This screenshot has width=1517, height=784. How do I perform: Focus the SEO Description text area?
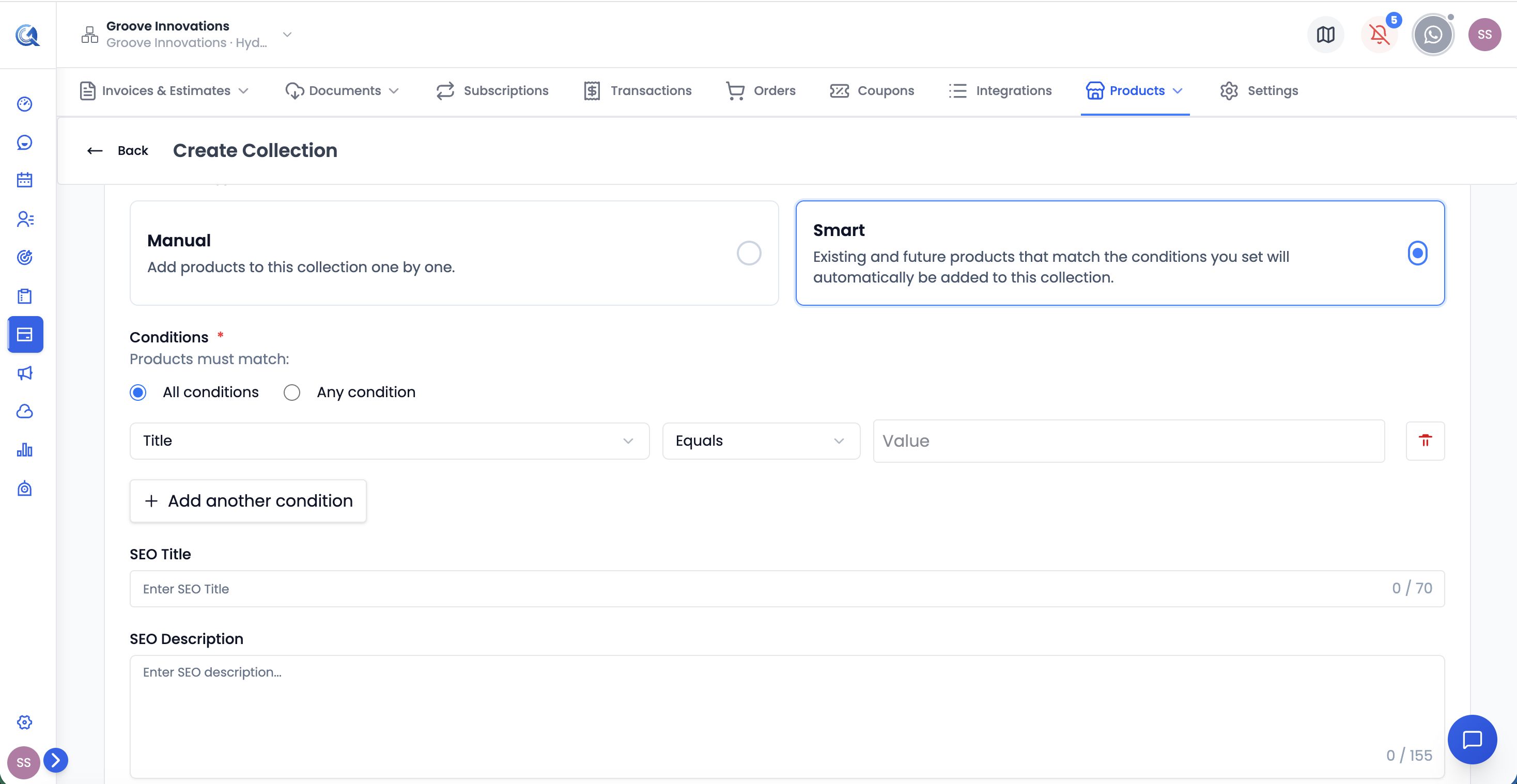coord(787,716)
